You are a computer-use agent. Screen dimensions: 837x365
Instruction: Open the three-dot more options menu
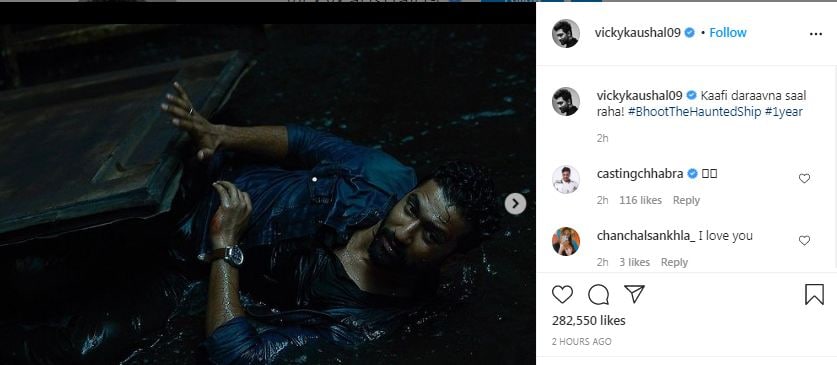point(816,34)
